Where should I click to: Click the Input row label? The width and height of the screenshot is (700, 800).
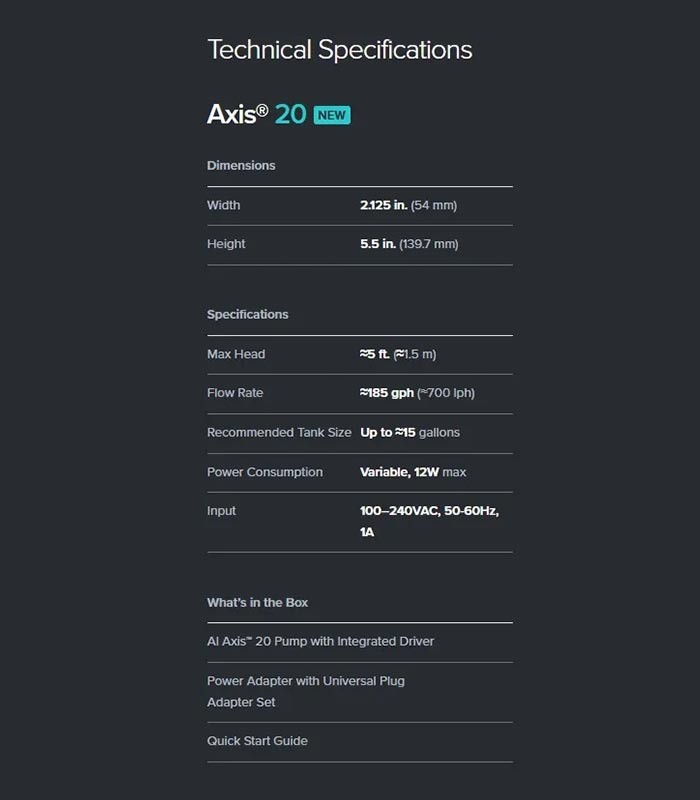pos(221,511)
